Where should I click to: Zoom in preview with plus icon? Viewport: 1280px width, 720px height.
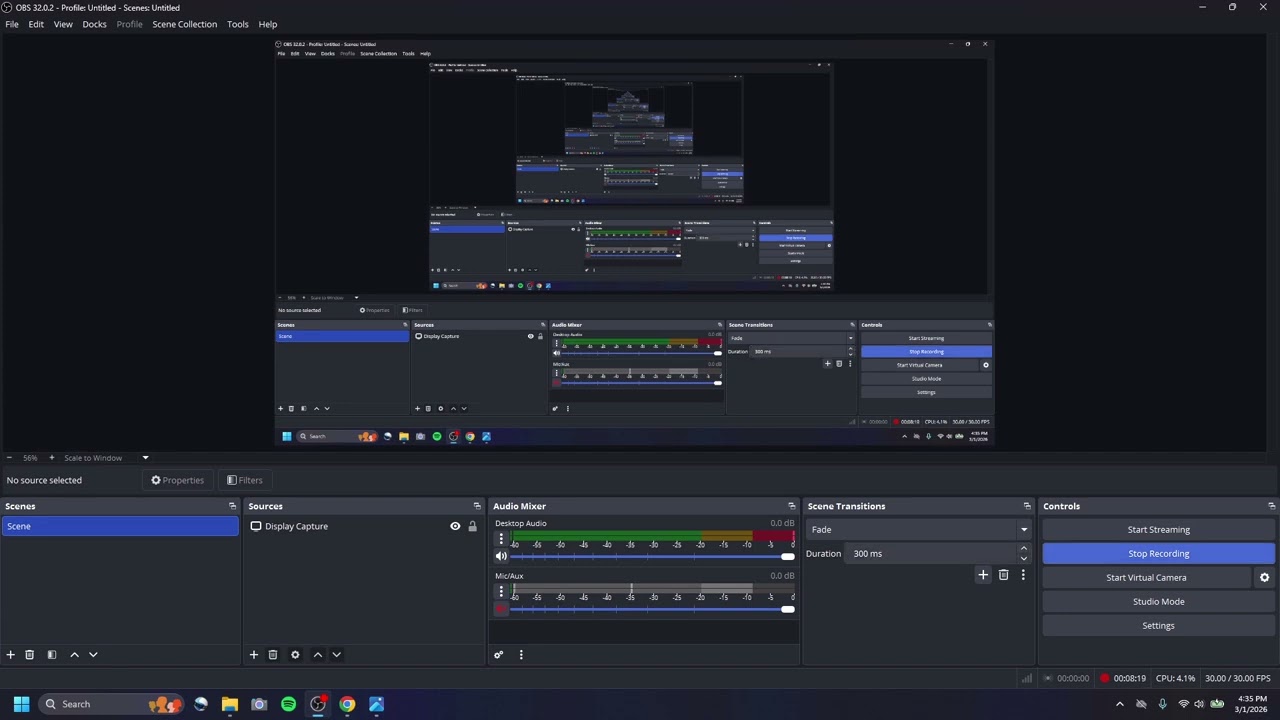click(52, 458)
